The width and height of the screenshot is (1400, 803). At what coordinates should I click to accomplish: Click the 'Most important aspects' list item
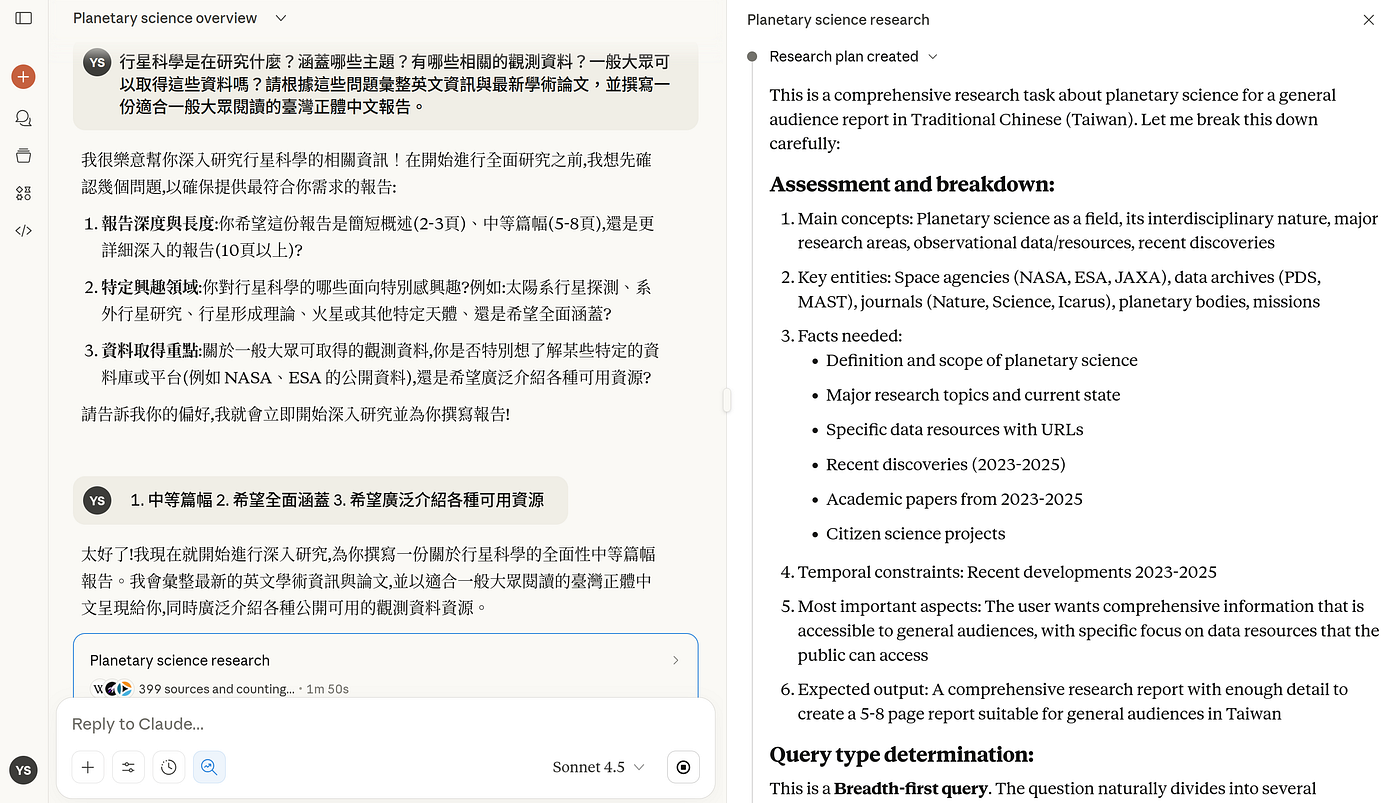point(1088,631)
